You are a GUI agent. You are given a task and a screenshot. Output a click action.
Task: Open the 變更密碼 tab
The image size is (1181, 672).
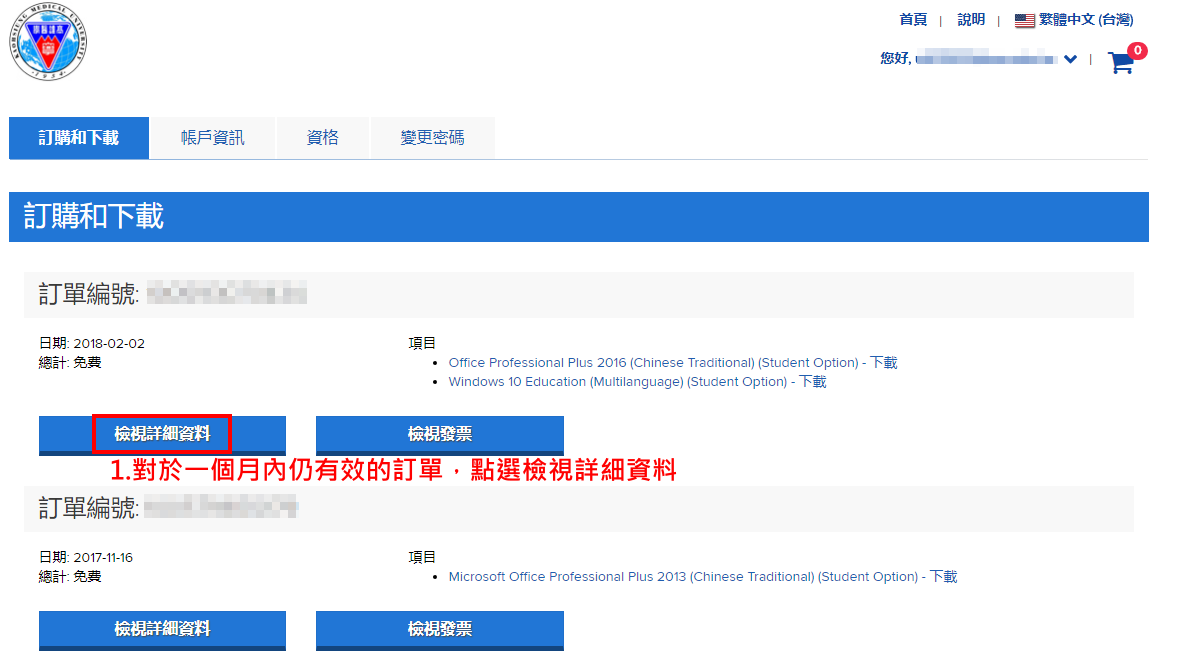(x=432, y=138)
